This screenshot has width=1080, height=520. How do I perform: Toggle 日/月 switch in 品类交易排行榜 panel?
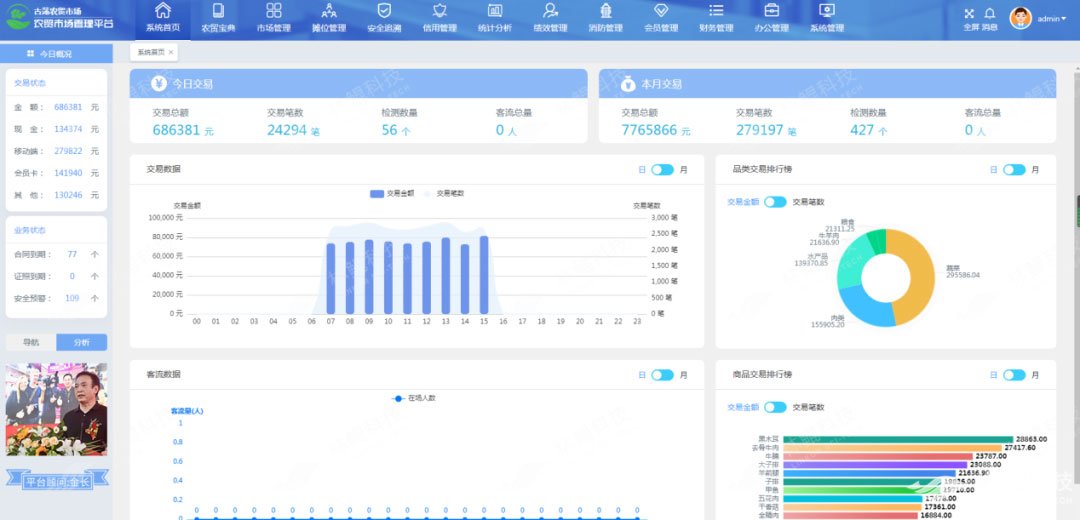1014,170
